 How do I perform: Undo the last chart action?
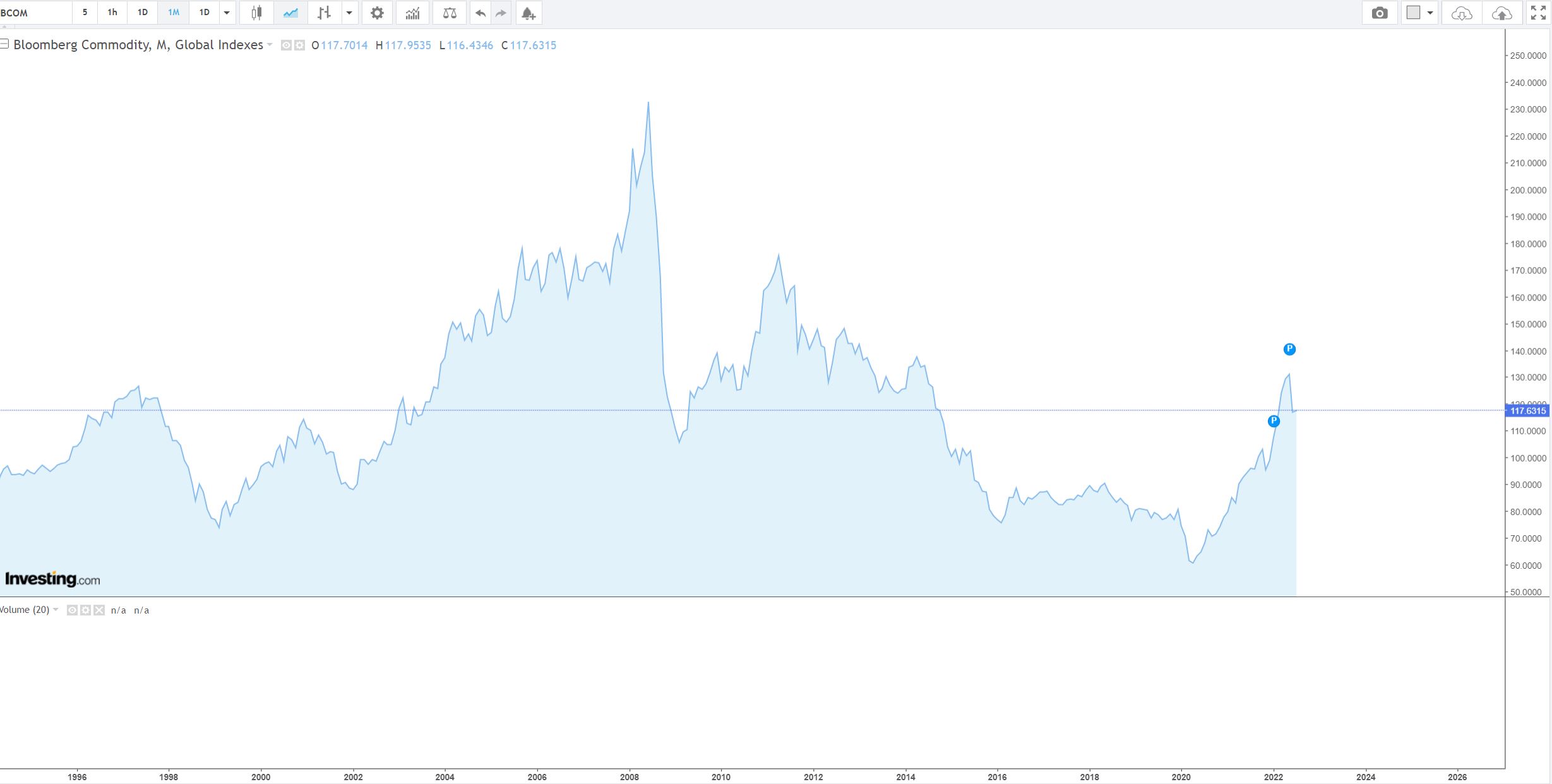click(481, 13)
